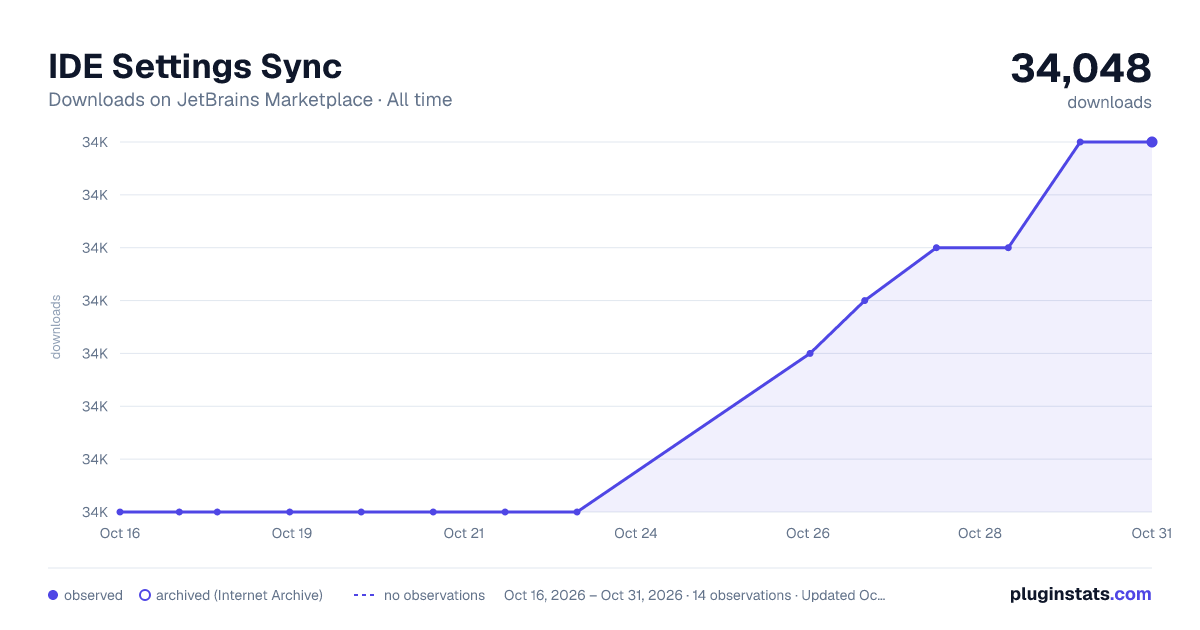Click the 'Oct 24' x-axis label
This screenshot has height=630, width=1200.
click(x=636, y=533)
